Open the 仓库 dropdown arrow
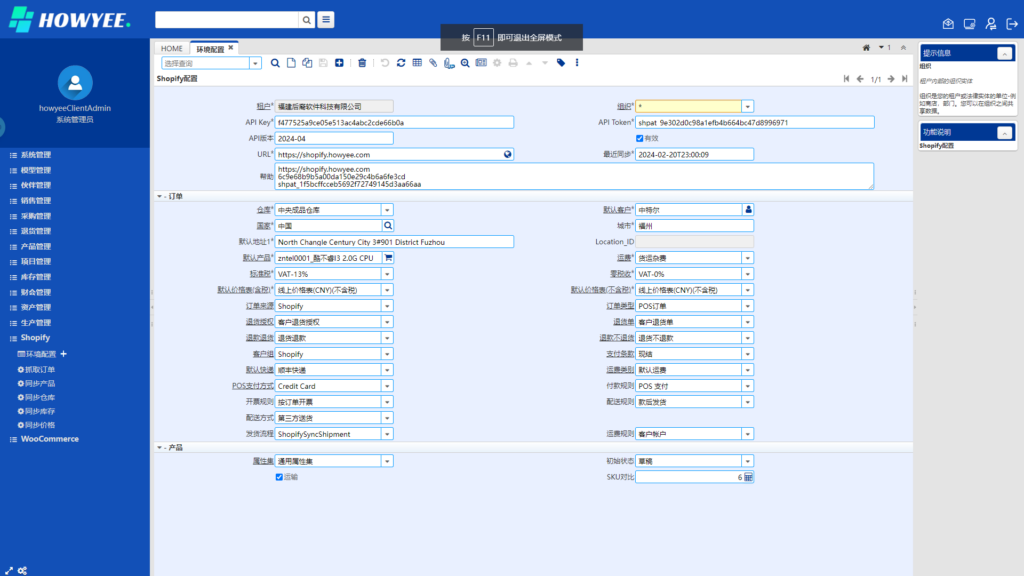Image resolution: width=1024 pixels, height=576 pixels. point(387,210)
